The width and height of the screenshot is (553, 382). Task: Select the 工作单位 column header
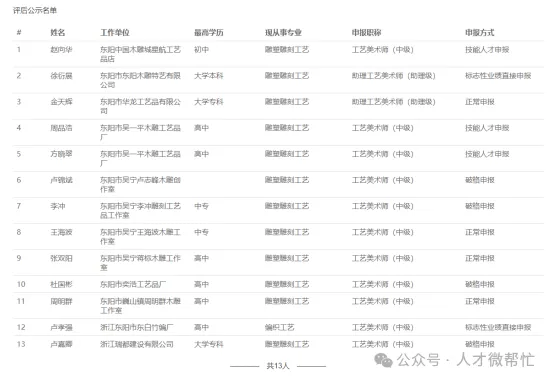(115, 33)
